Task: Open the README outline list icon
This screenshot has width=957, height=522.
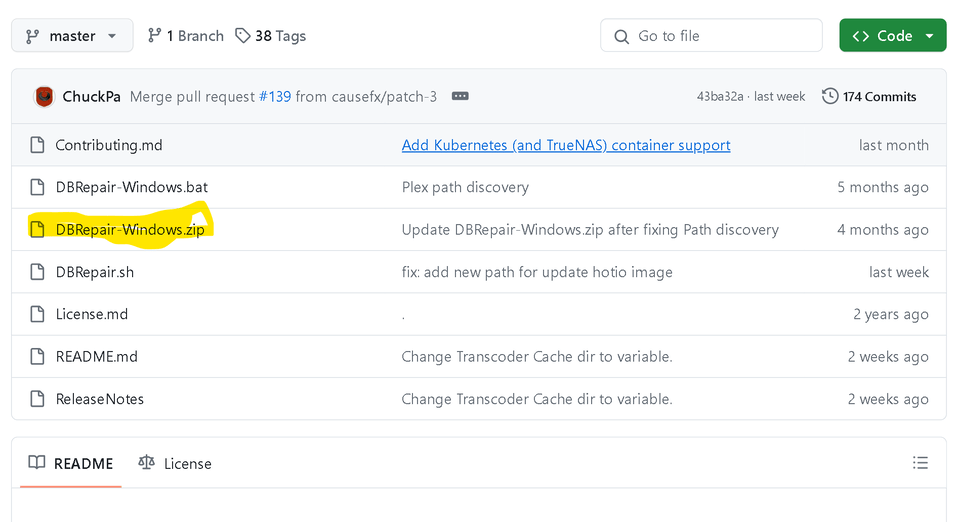Action: [920, 463]
